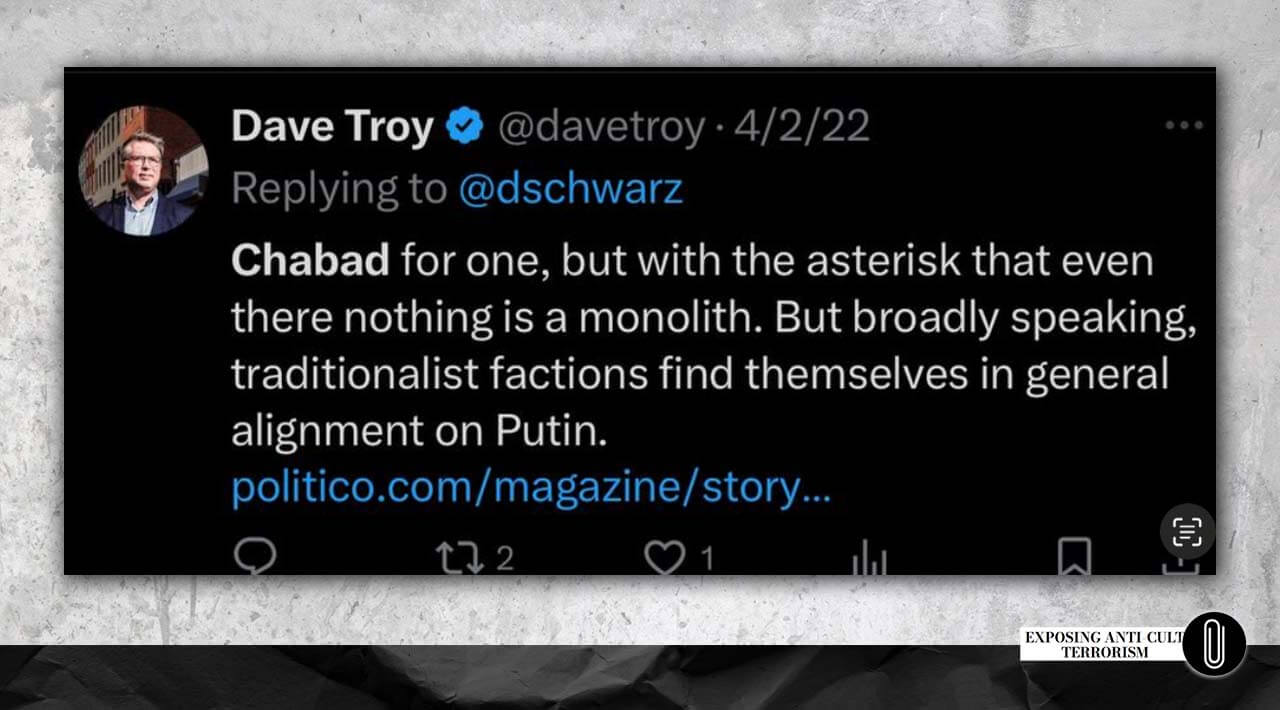Click the retweet count number 2
1280x710 pixels.
coord(505,558)
